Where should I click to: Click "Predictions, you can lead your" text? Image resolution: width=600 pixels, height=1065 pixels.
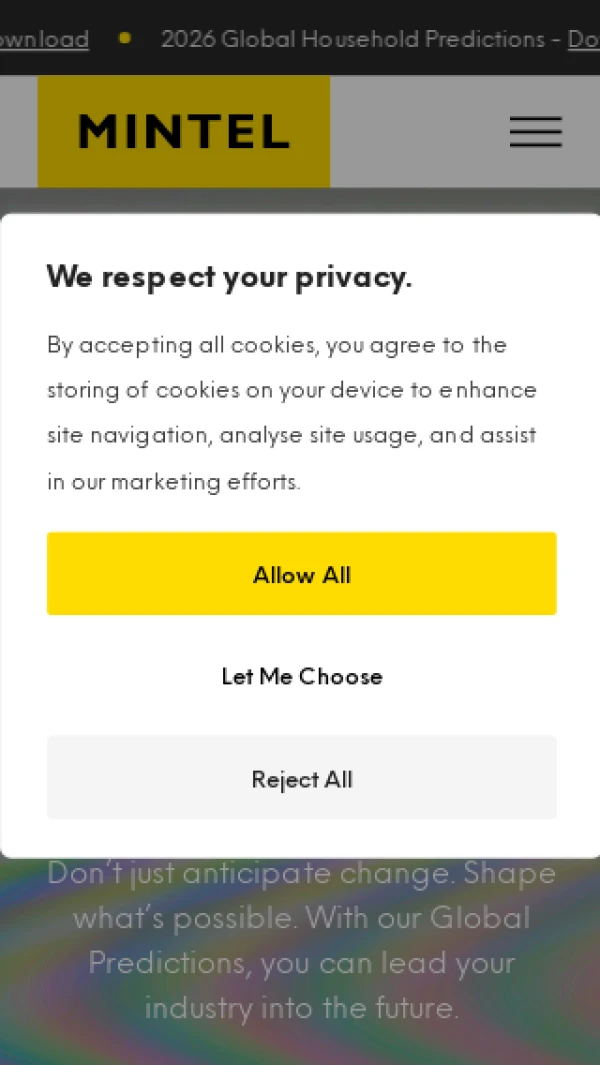point(301,963)
